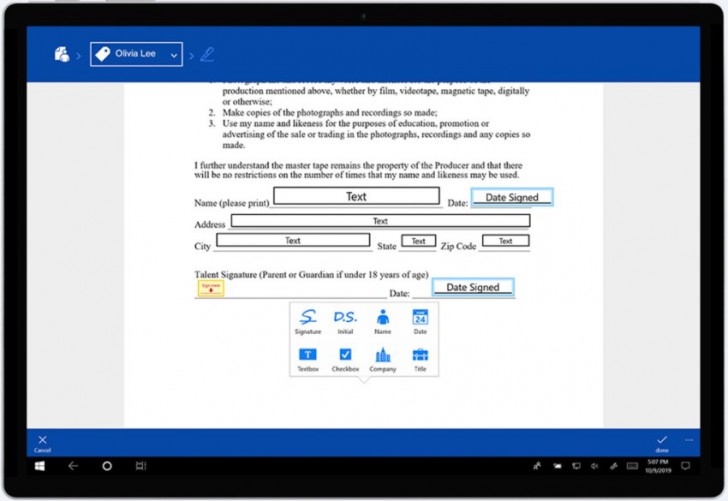Image resolution: width=728 pixels, height=501 pixels.
Task: Click the Name Text field
Action: pos(356,196)
